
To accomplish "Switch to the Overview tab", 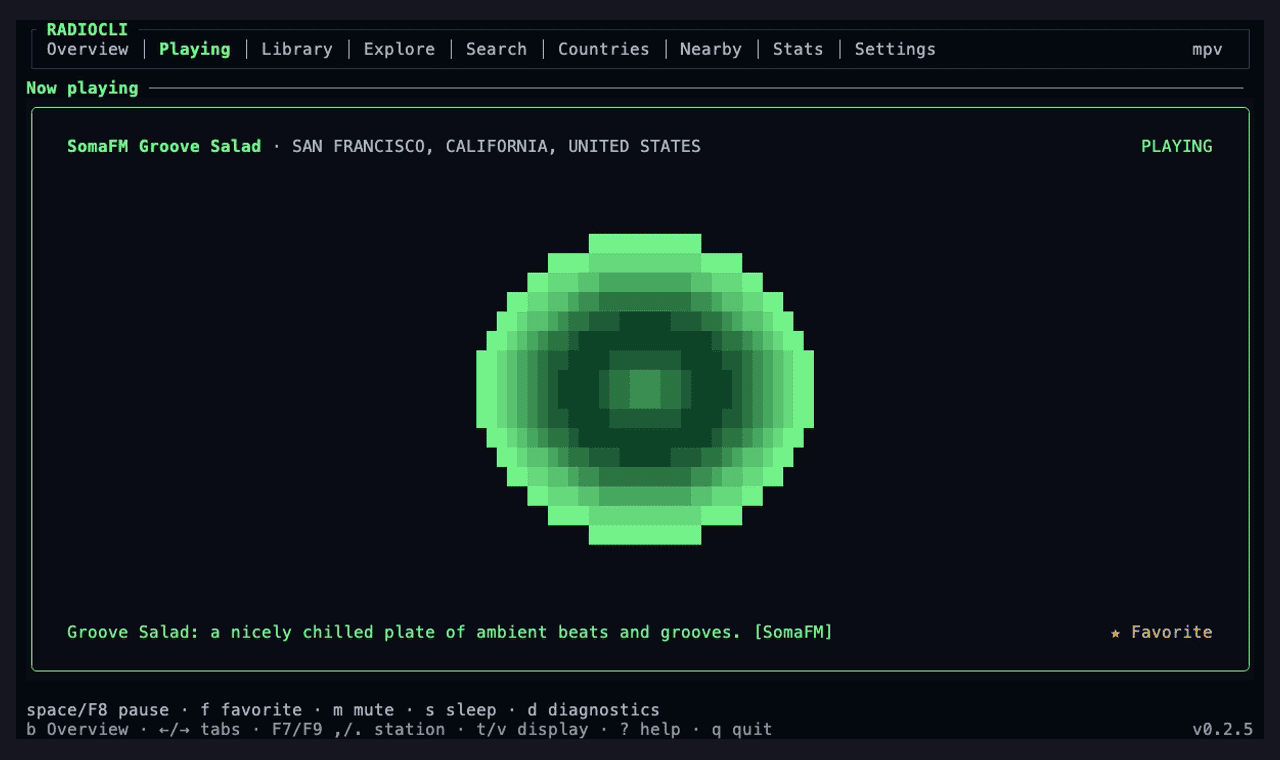I will [x=88, y=49].
